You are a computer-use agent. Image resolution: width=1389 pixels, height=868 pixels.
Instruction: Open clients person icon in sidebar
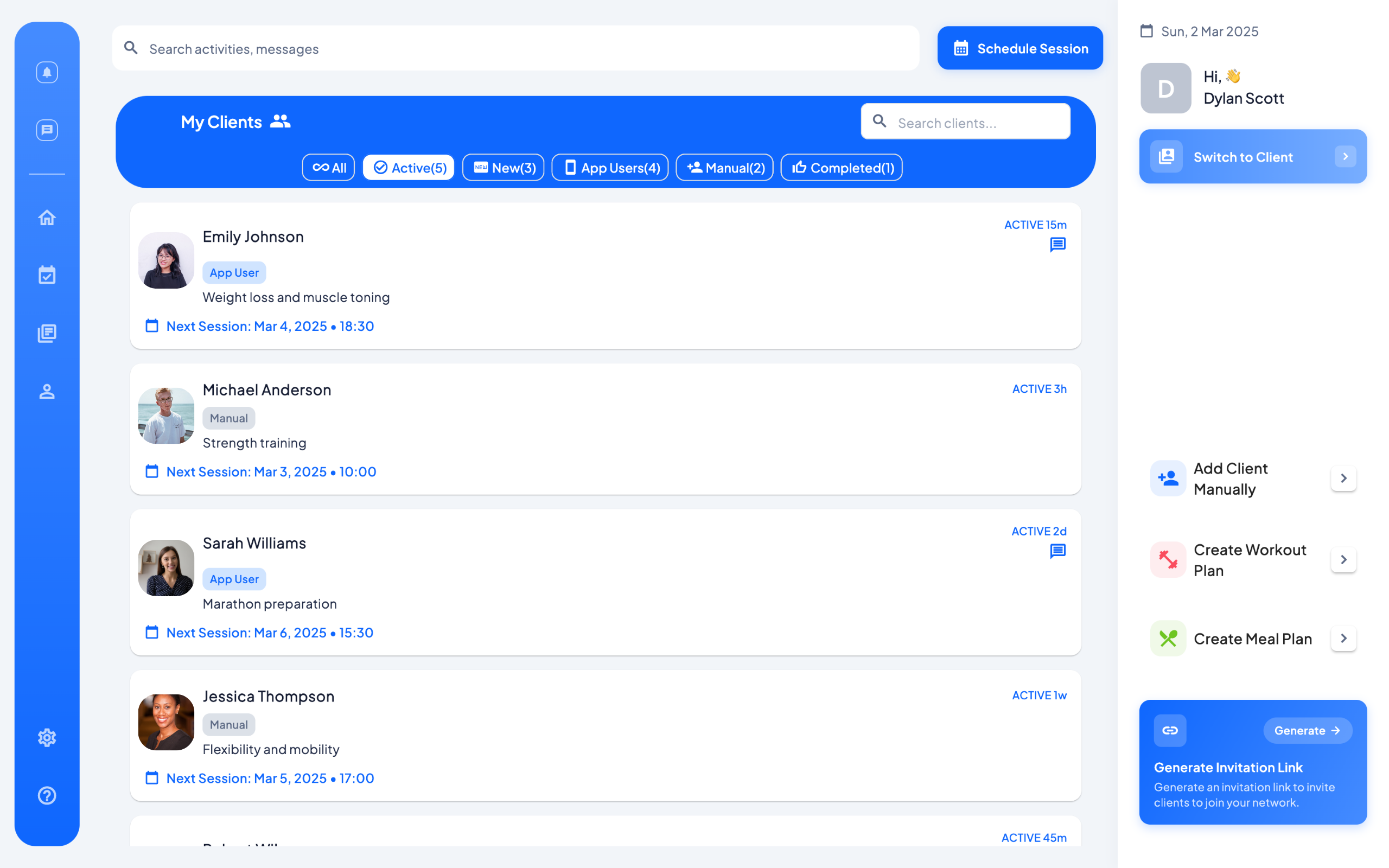pyautogui.click(x=47, y=392)
